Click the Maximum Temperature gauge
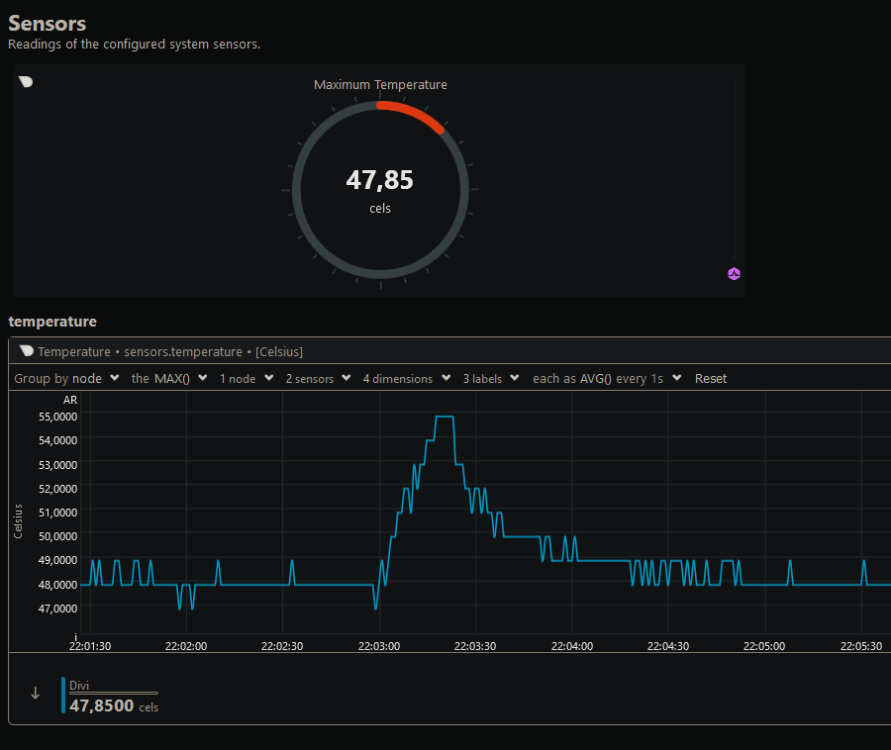 380,190
